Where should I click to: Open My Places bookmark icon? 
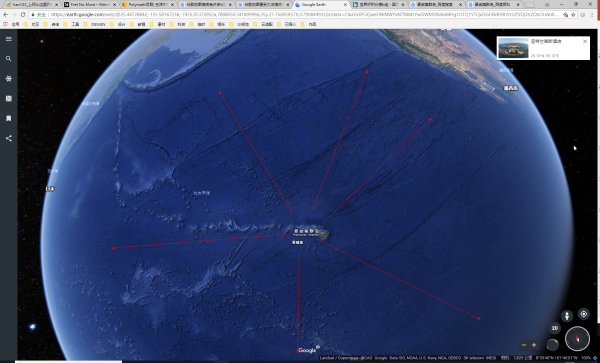[8, 119]
